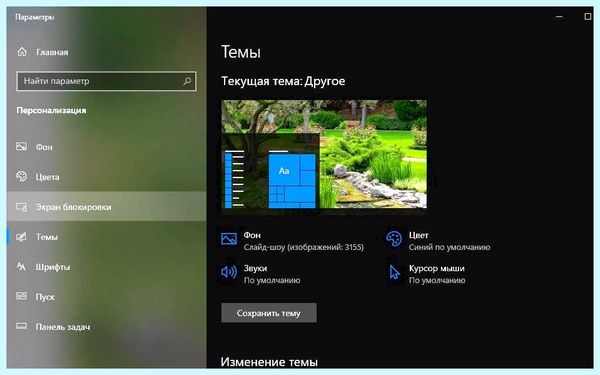Viewport: 600px width, 375px height.
Task: Click the brush icon beside Темы
Action: point(22,237)
